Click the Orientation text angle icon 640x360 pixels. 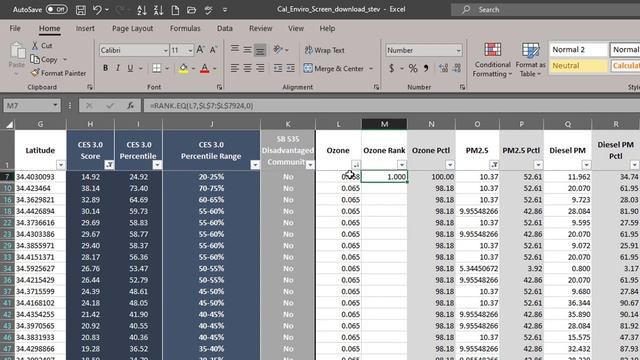(278, 50)
